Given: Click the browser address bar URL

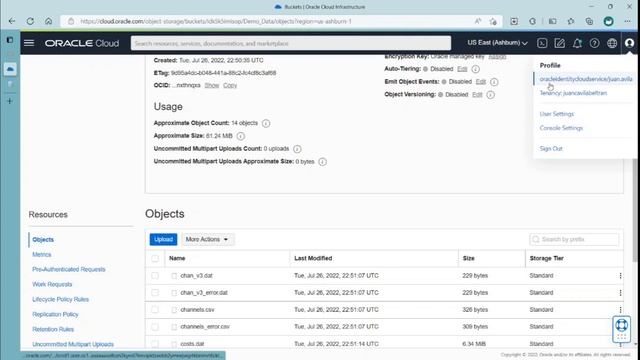Looking at the screenshot, I should (216, 21).
